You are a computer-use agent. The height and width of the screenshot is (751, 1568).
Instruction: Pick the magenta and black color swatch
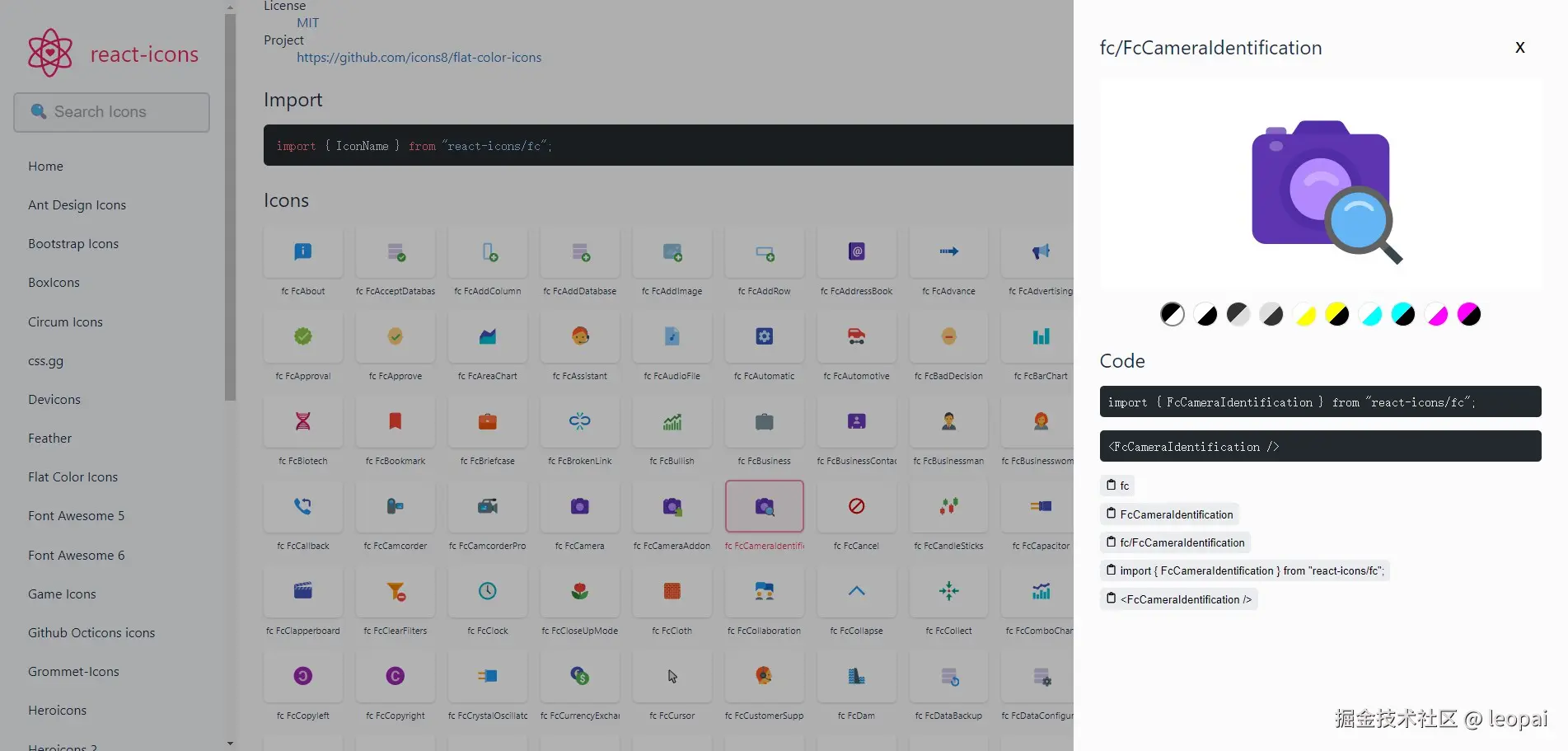1469,314
